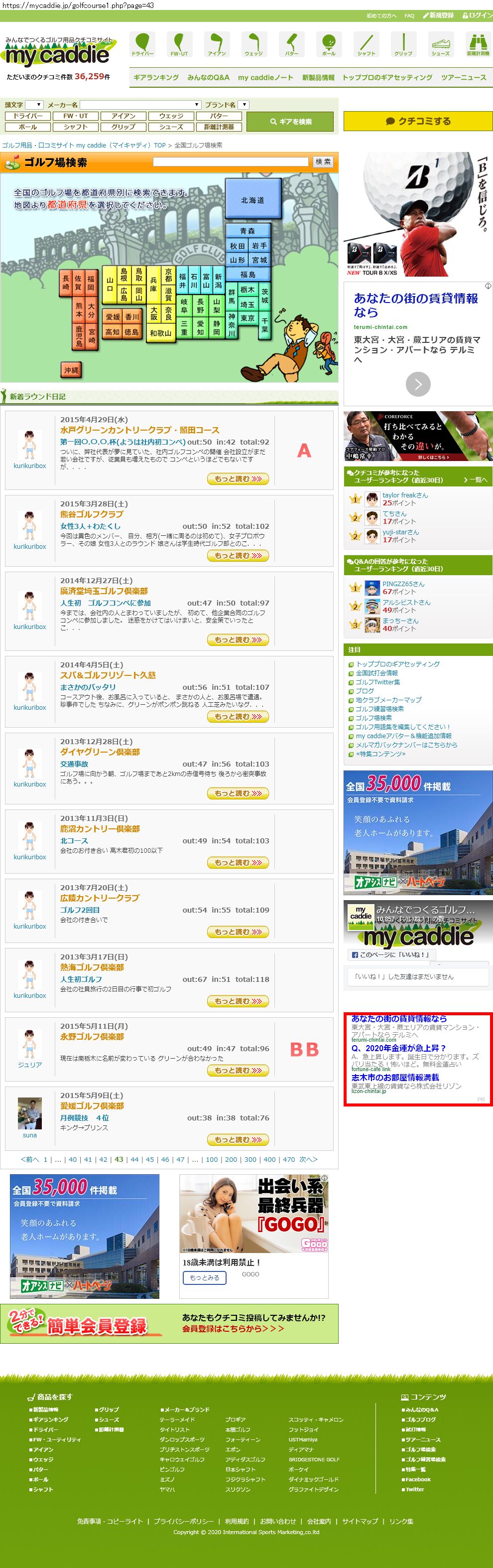This screenshot has height=1568, width=493.
Task: Open the ブランド名 brand dropdown
Action: (x=243, y=105)
